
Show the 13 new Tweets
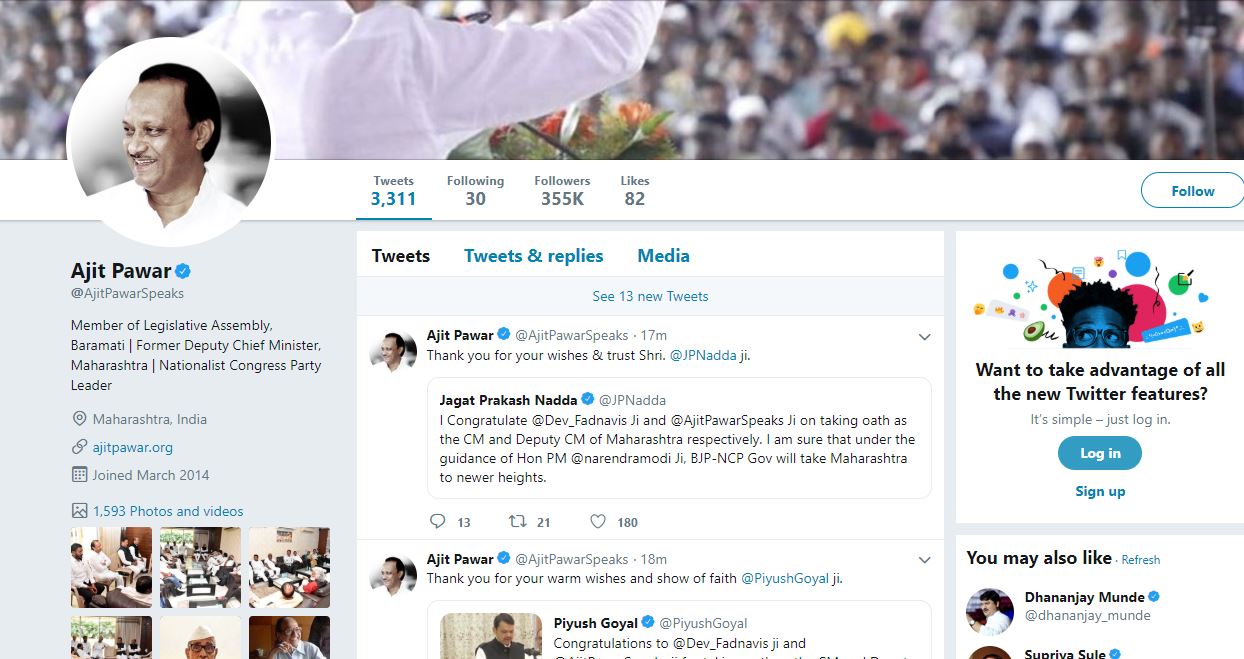coord(650,296)
